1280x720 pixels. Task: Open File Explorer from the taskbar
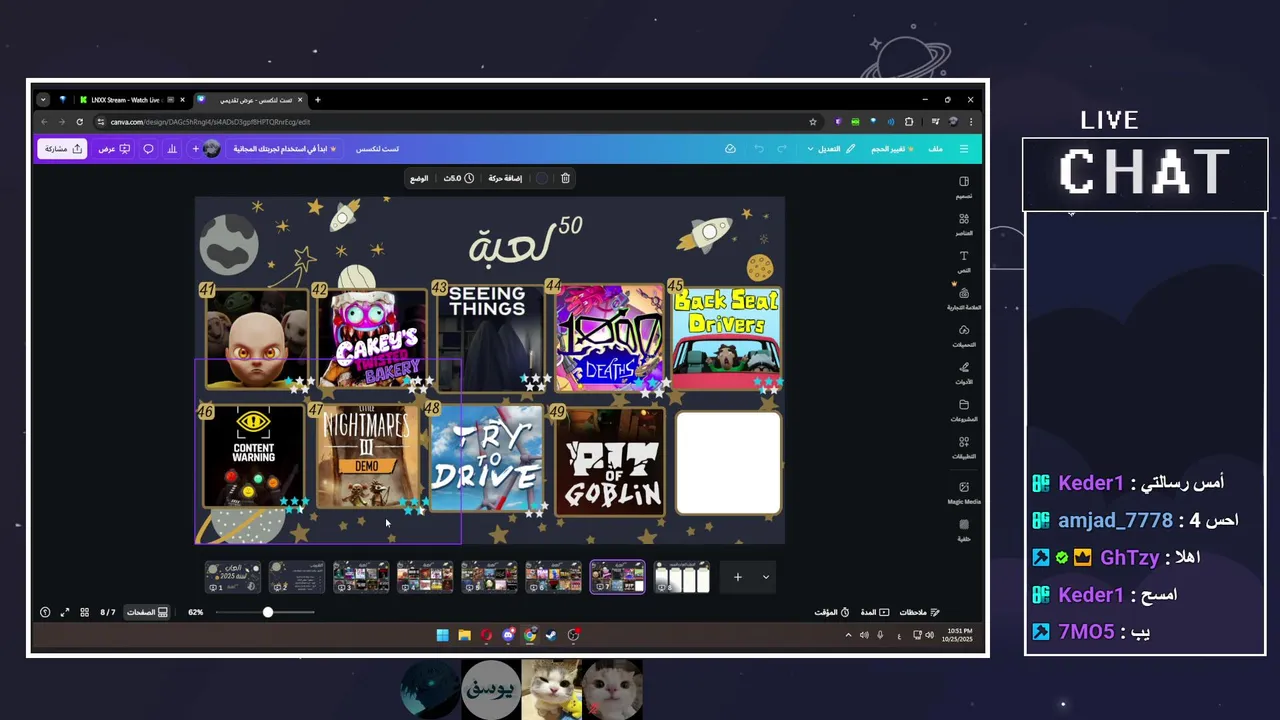[x=464, y=635]
